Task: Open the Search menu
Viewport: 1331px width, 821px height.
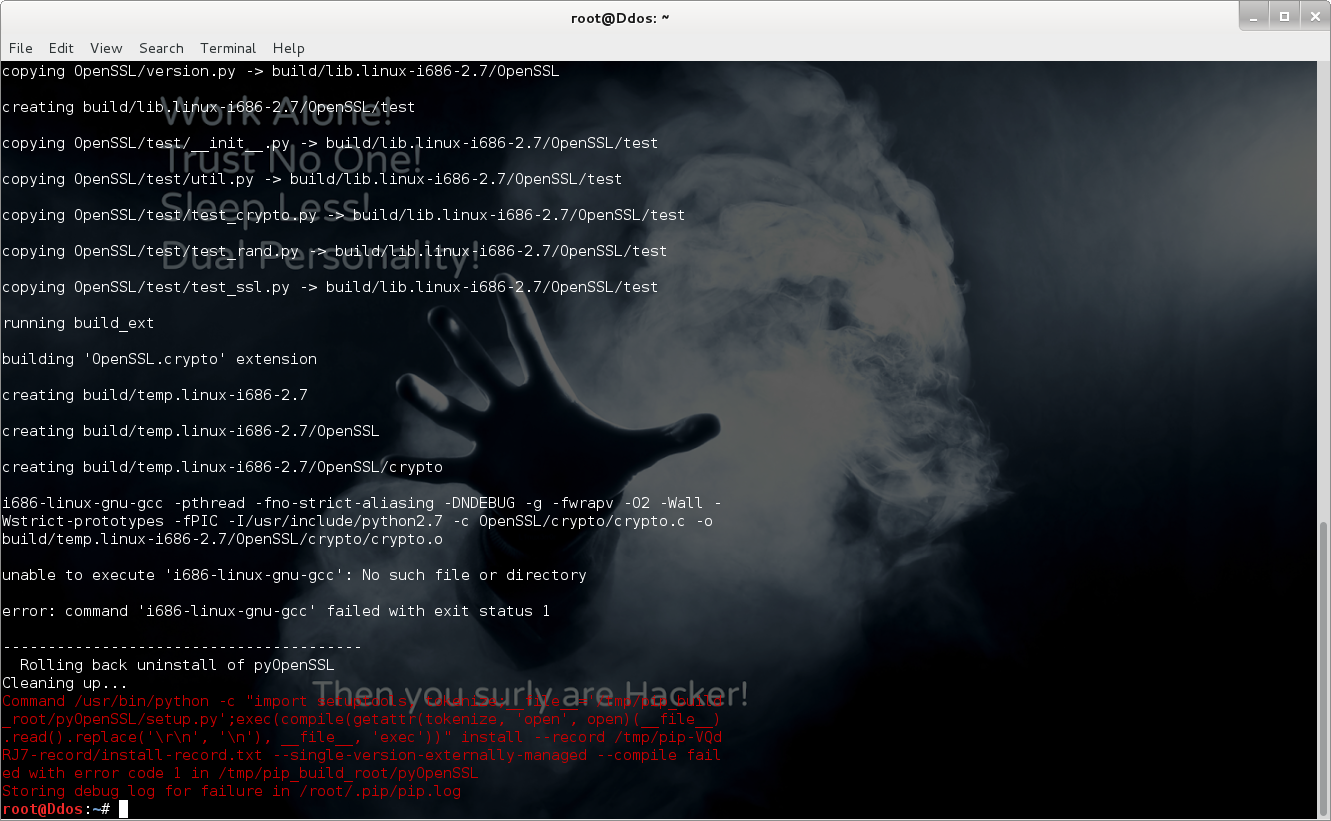Action: click(161, 48)
